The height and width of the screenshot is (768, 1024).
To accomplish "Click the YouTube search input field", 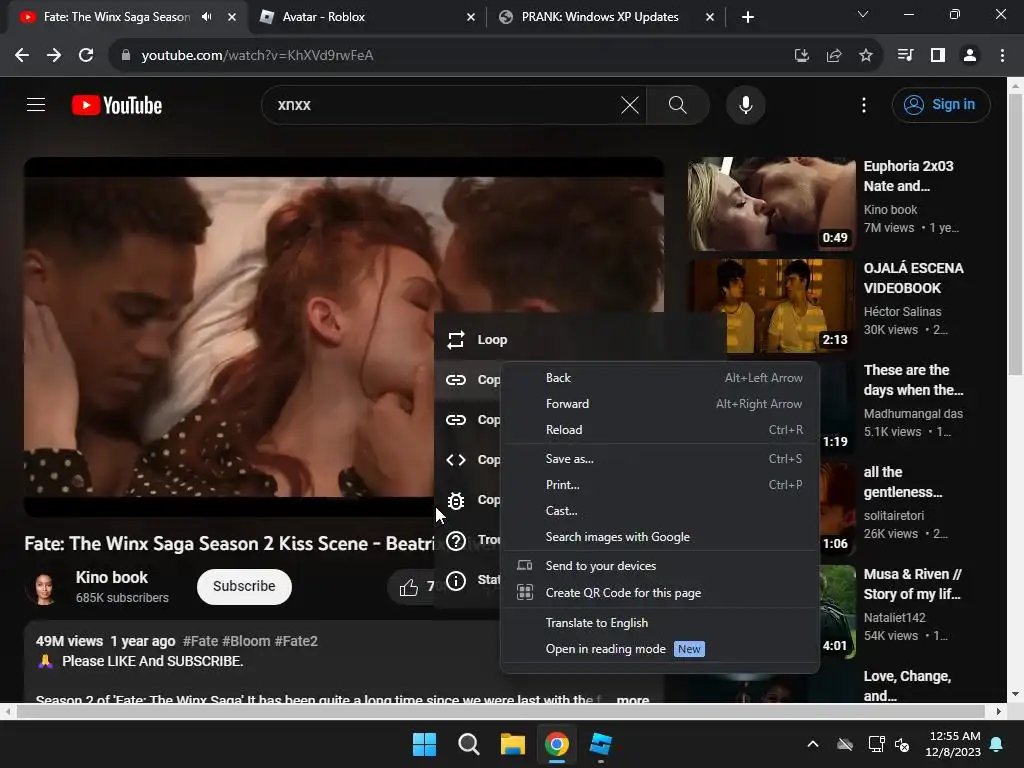I will (444, 104).
